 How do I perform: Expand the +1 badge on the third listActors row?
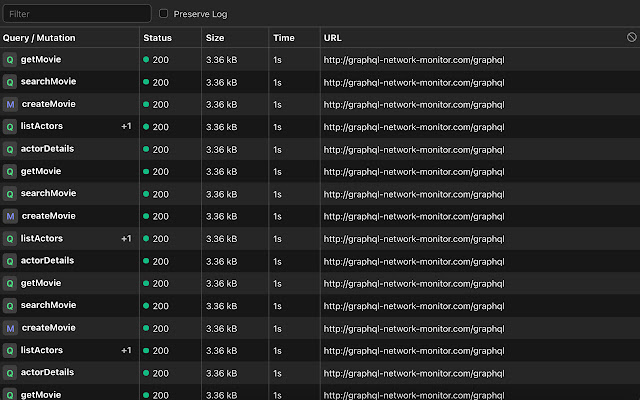click(x=126, y=351)
